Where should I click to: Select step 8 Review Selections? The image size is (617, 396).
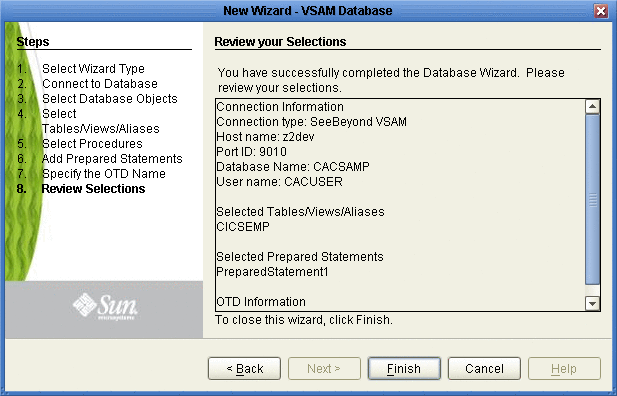point(93,189)
